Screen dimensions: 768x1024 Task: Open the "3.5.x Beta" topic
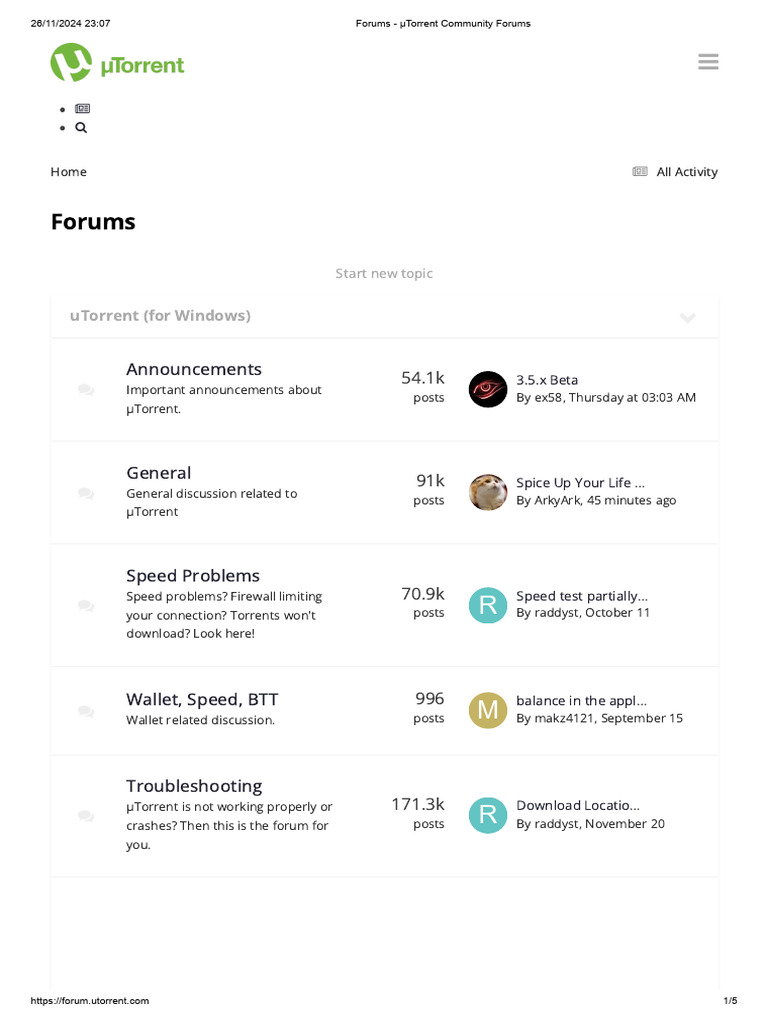pyautogui.click(x=547, y=380)
